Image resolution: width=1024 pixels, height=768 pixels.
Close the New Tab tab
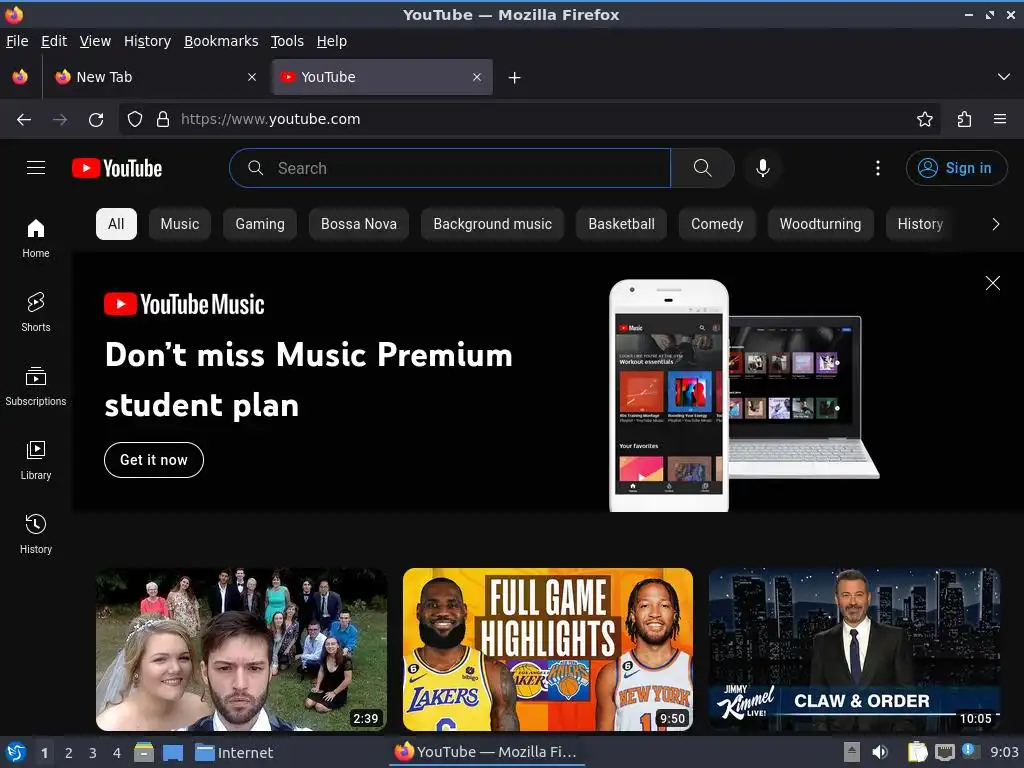tap(252, 77)
